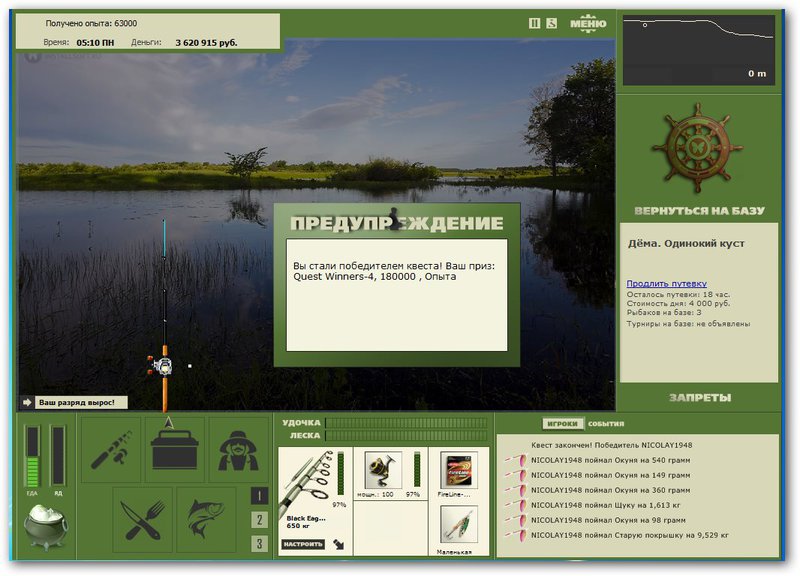800x576 pixels.
Task: Expand tackle panel with arrow icon
Action: pyautogui.click(x=338, y=544)
